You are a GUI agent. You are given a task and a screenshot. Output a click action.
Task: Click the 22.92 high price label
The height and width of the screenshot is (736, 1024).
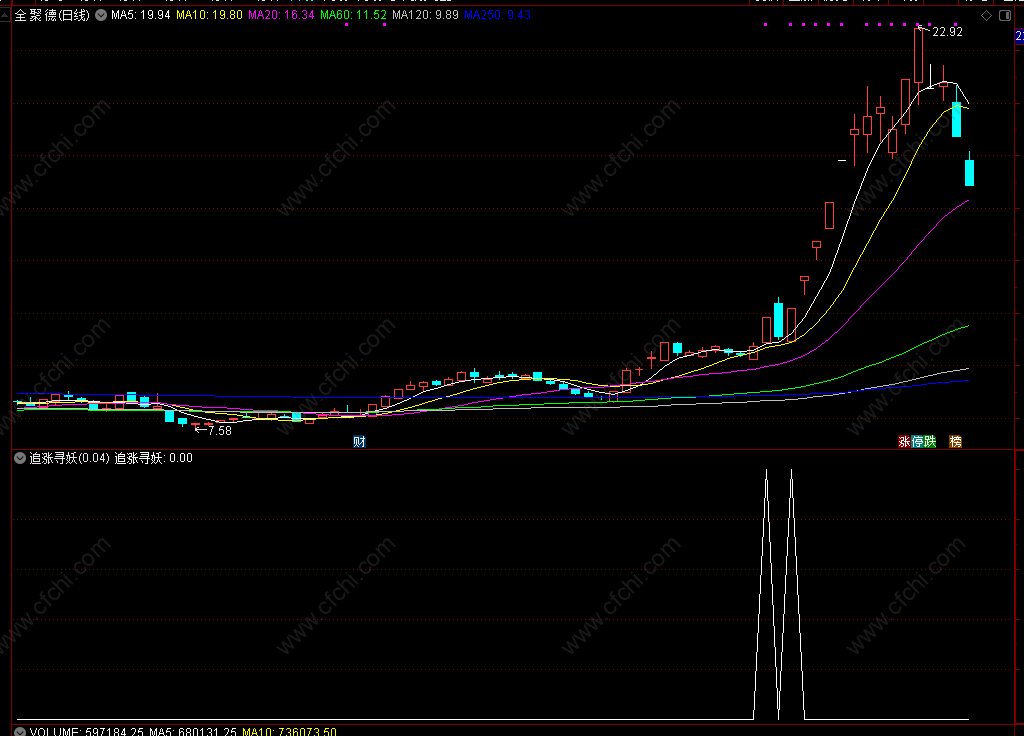coord(947,32)
